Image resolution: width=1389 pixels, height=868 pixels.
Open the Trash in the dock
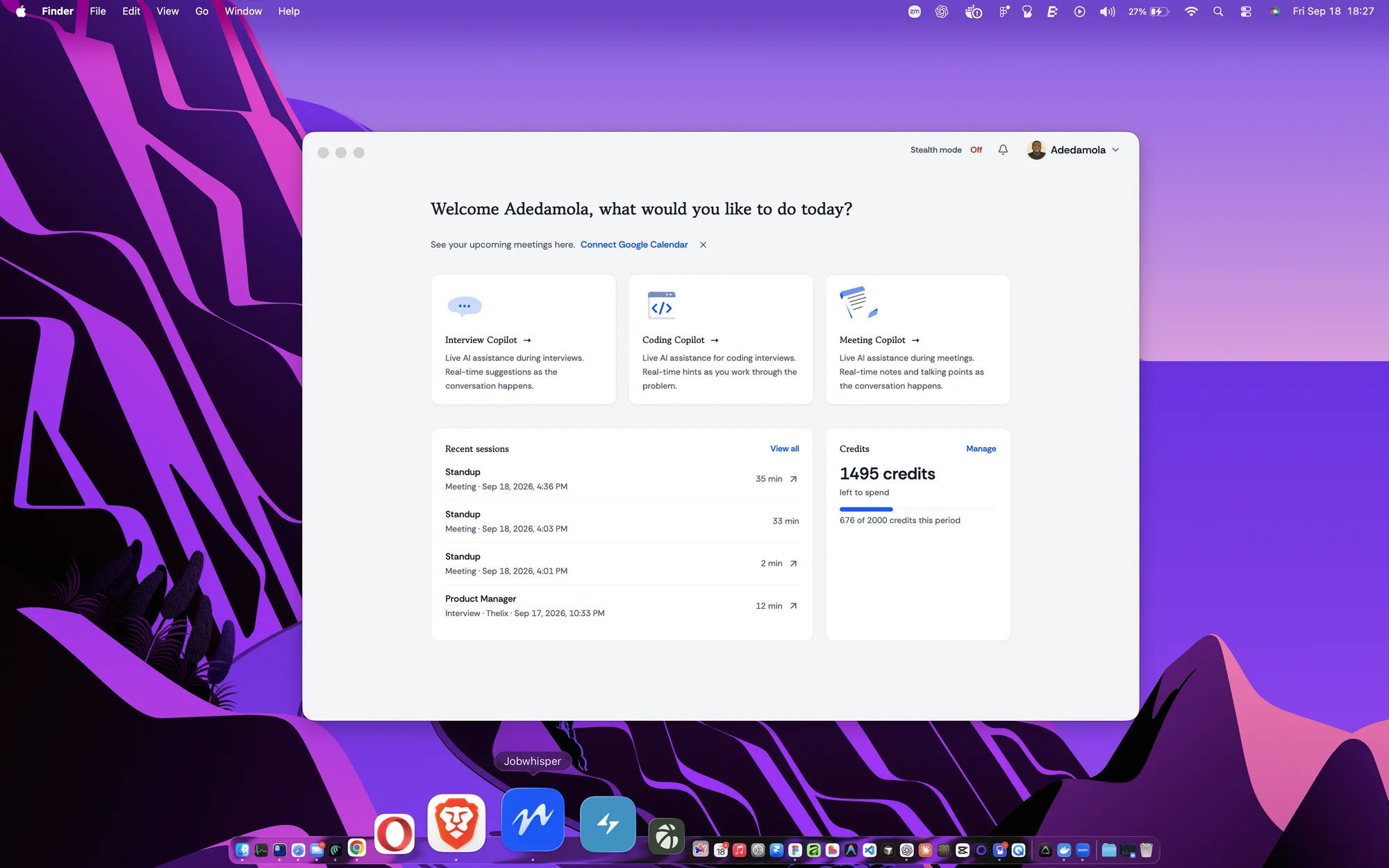[x=1146, y=850]
